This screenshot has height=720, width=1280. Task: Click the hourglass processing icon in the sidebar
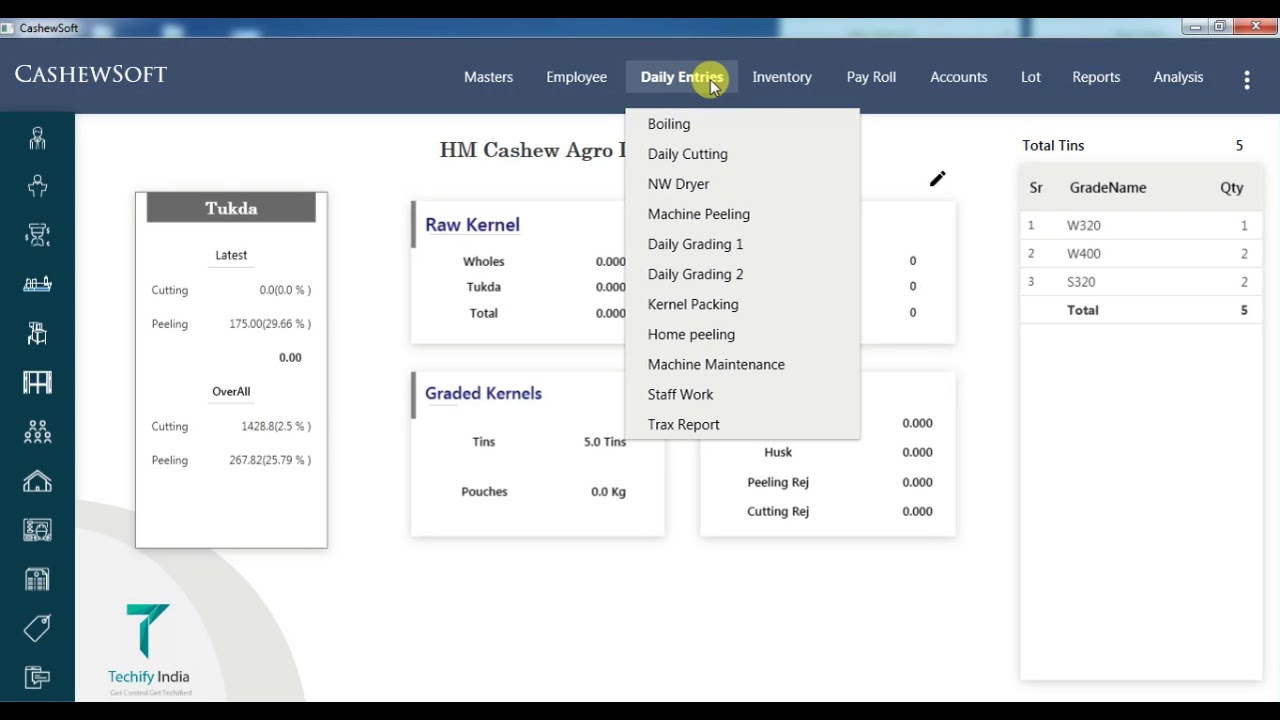click(x=37, y=234)
